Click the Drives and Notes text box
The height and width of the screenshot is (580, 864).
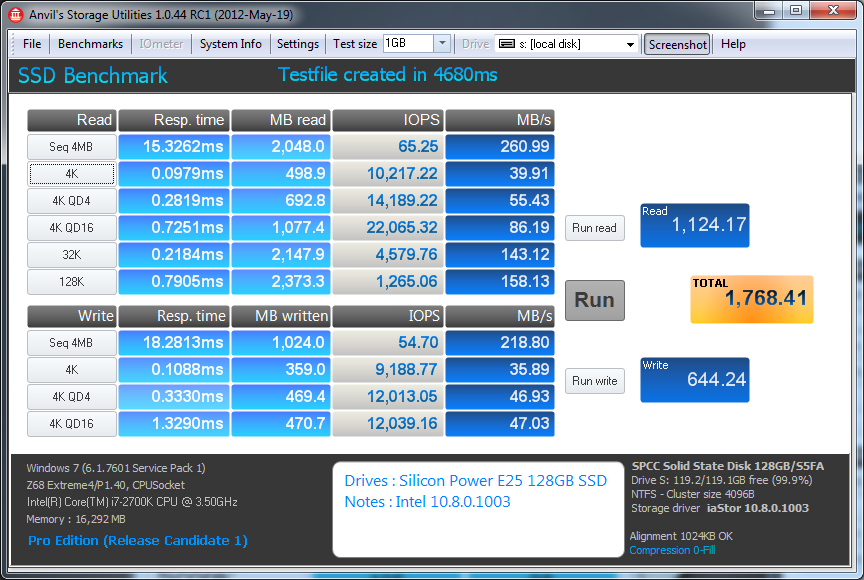(478, 509)
